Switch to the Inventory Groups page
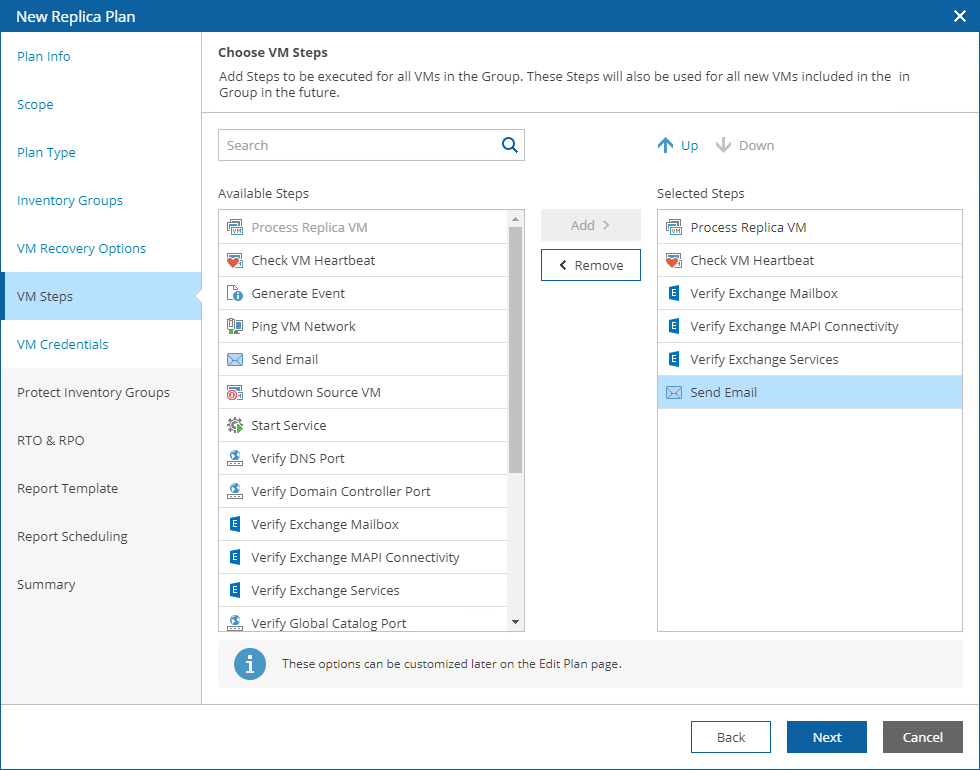The image size is (980, 770). pyautogui.click(x=70, y=200)
